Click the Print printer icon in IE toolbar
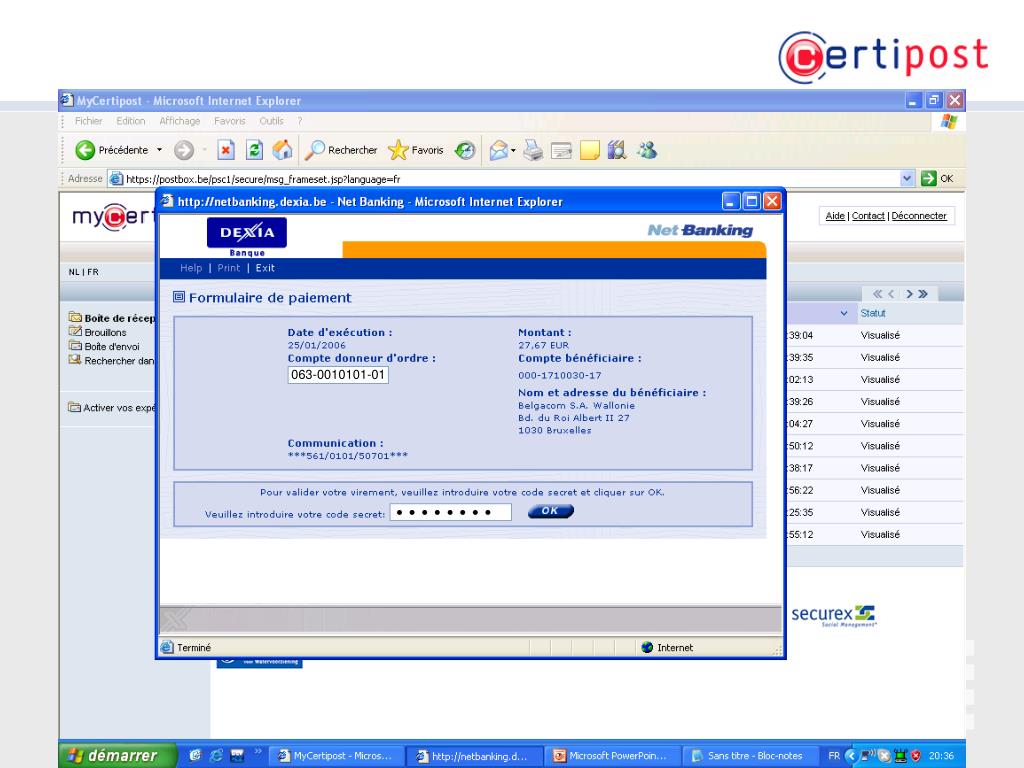The image size is (1024, 768). click(533, 150)
